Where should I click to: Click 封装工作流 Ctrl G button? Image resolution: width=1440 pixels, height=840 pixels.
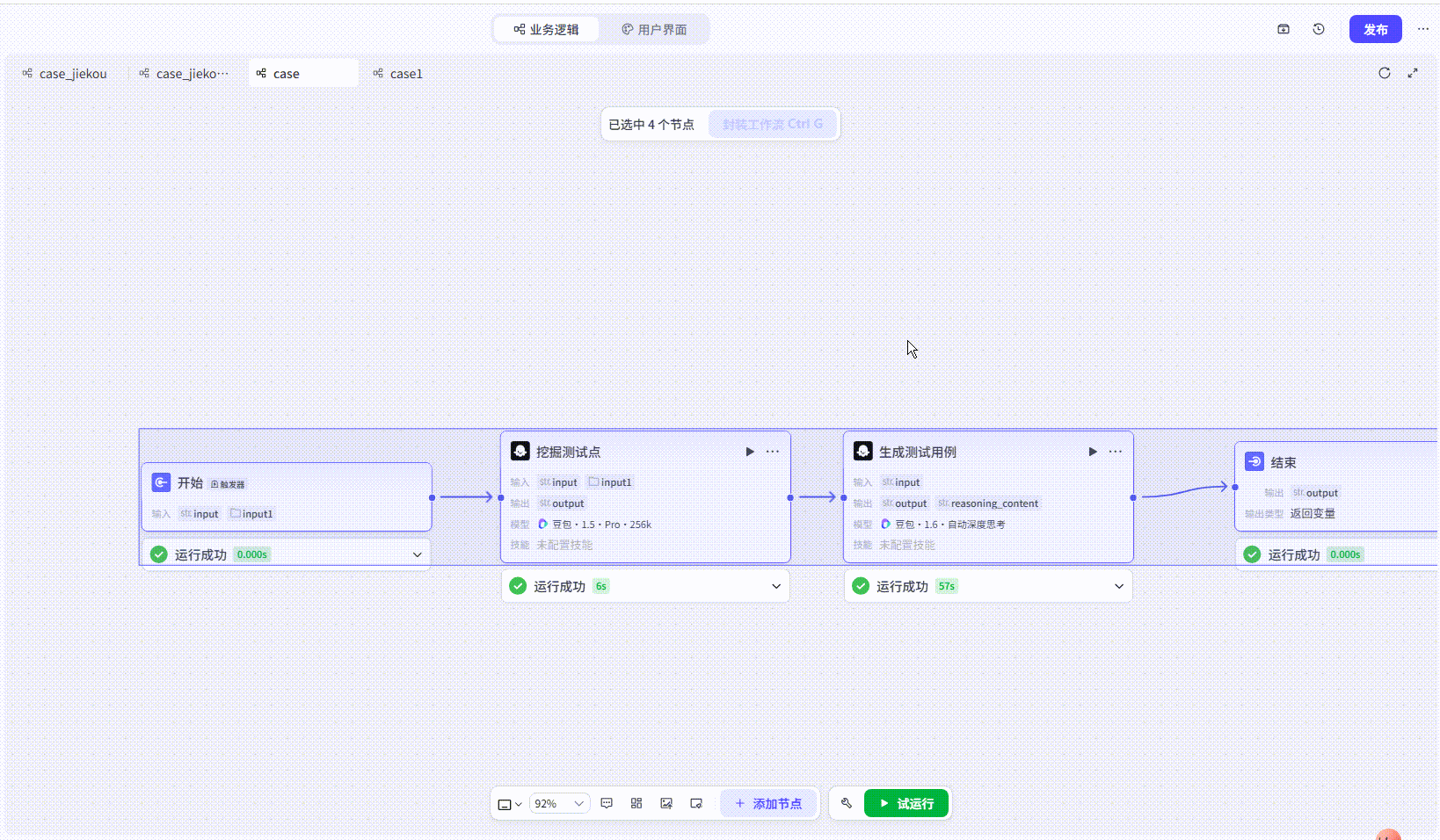(x=773, y=124)
